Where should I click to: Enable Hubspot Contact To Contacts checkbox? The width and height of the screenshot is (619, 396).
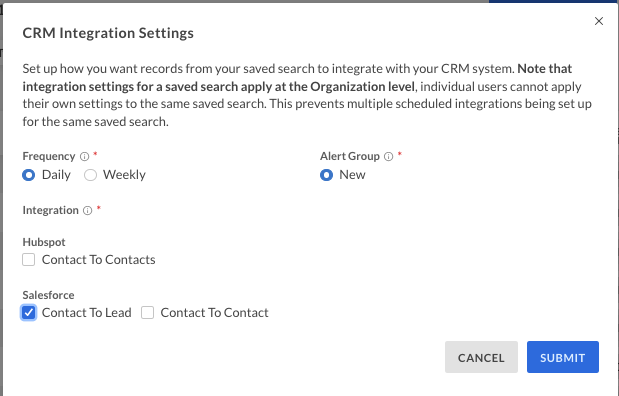28,260
